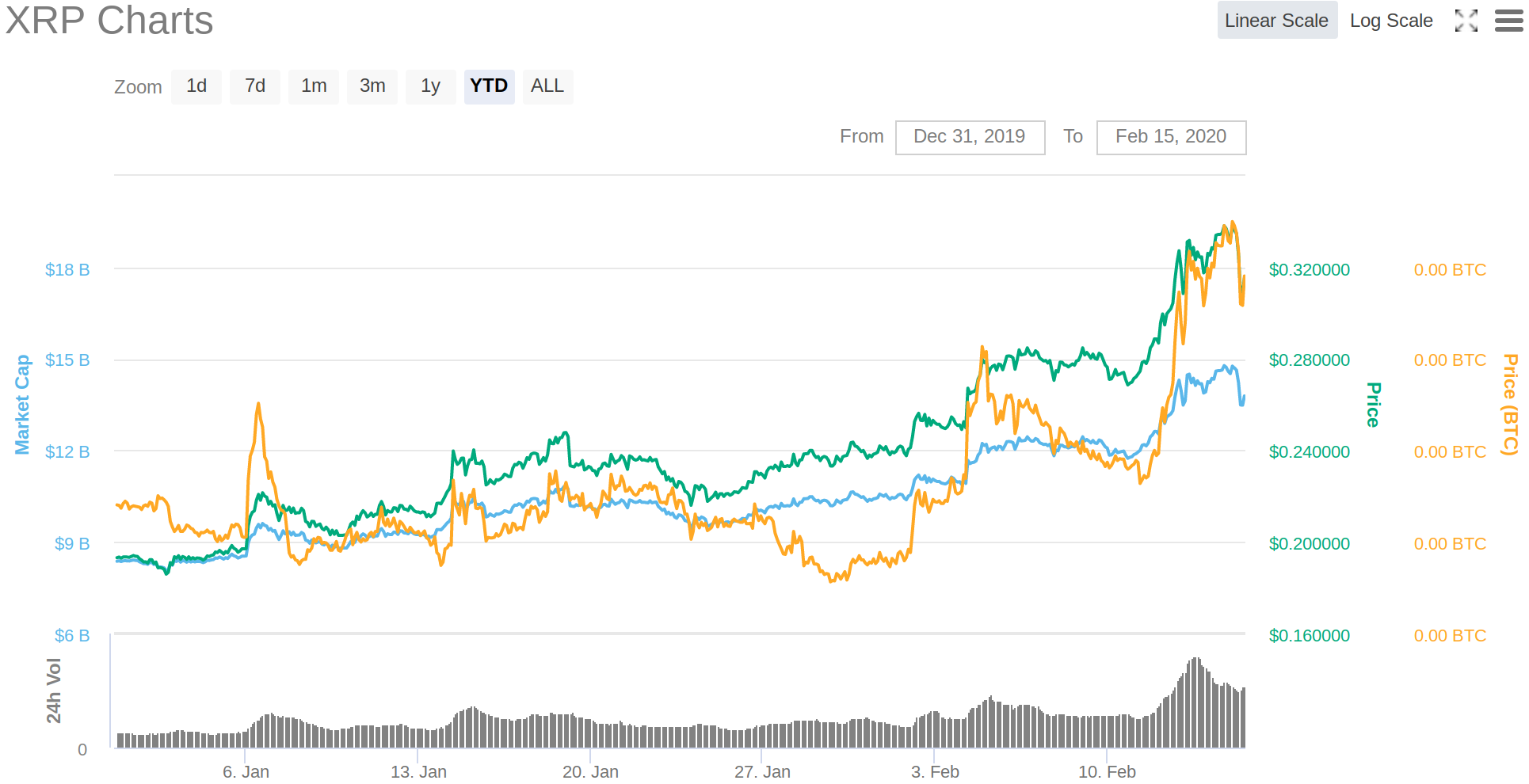Screen dimensions: 1529x784
Task: Click the $0.200000 price label
Action: pos(1310,544)
